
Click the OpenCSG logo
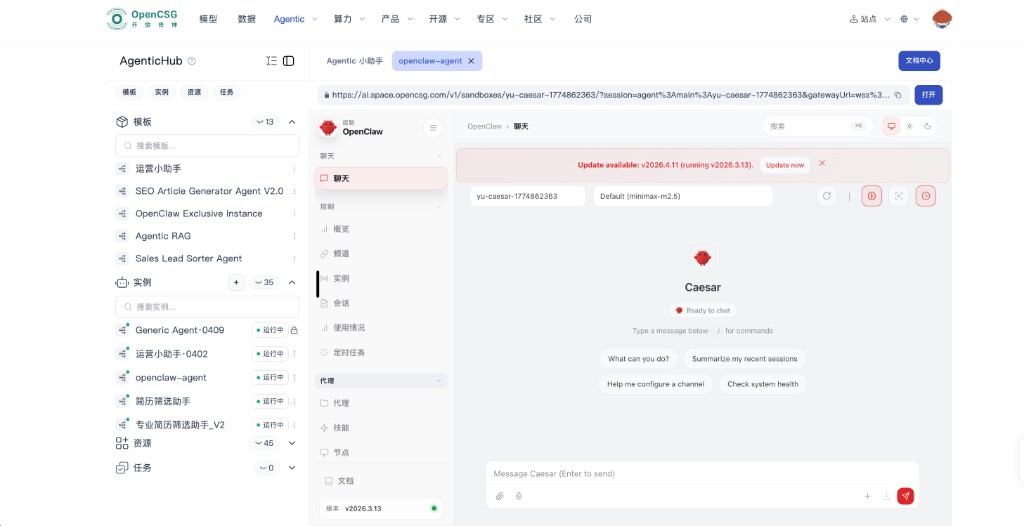tap(142, 19)
